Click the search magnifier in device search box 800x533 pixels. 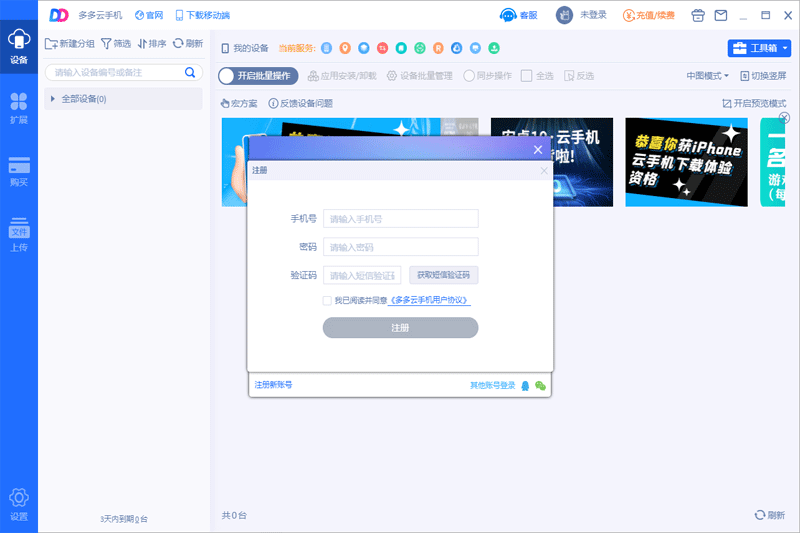click(x=190, y=72)
